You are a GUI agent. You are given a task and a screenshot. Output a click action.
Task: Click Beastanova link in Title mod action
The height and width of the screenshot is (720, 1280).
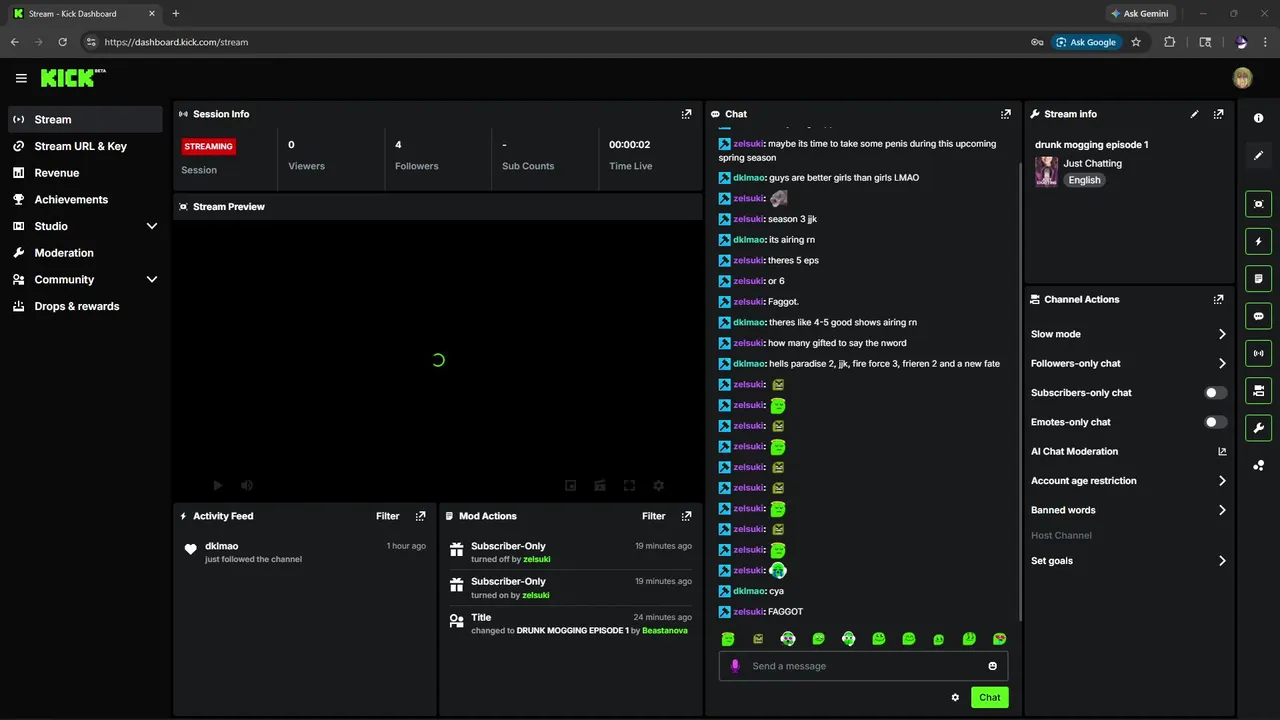[x=665, y=631]
